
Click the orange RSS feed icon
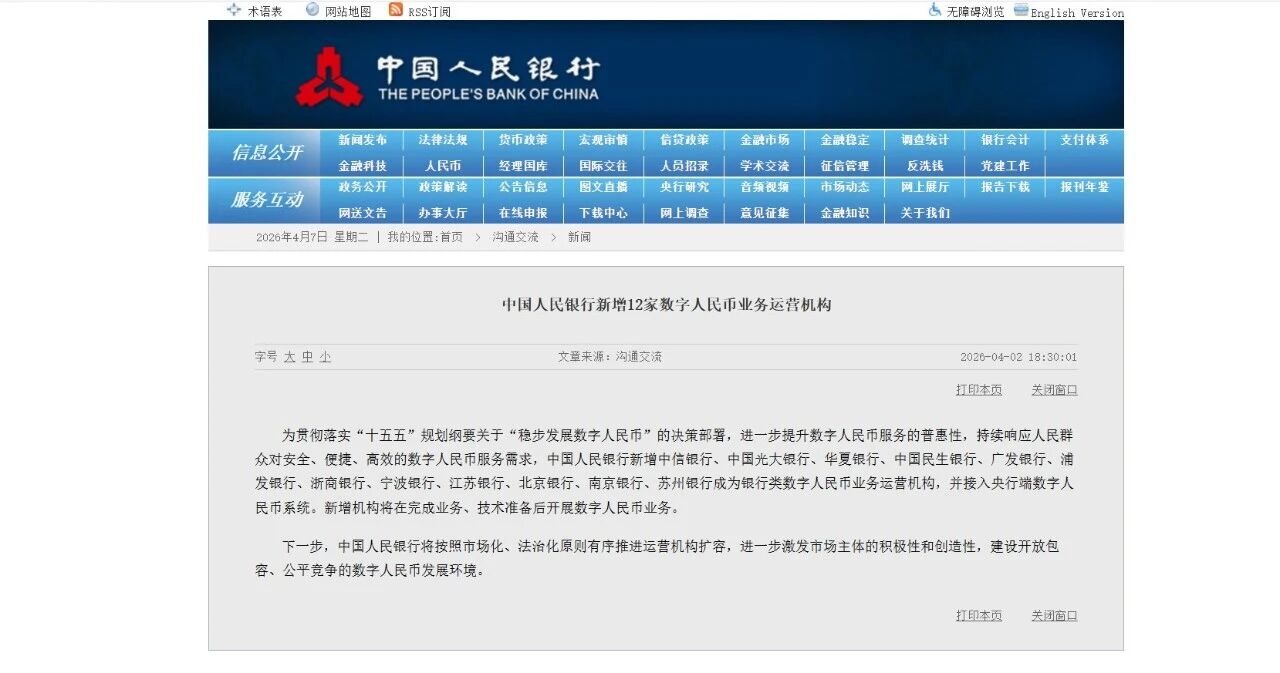pos(396,10)
